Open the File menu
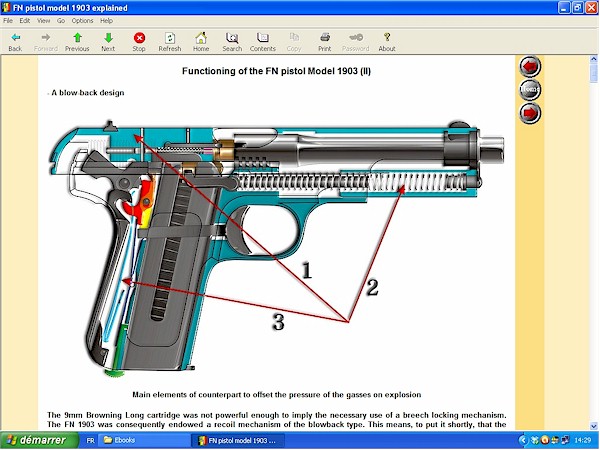 (x=8, y=21)
